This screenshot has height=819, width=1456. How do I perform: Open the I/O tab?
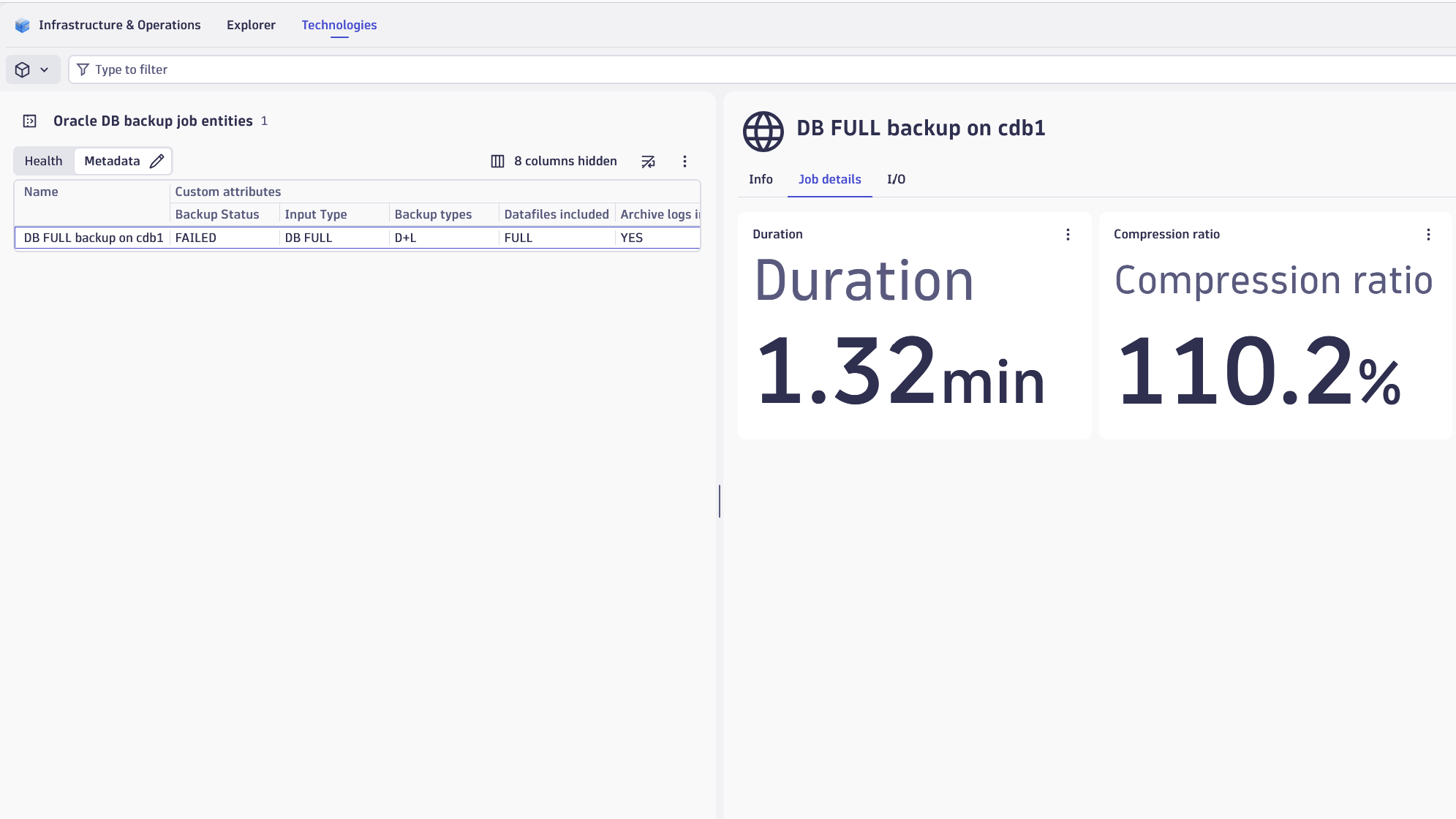[896, 179]
